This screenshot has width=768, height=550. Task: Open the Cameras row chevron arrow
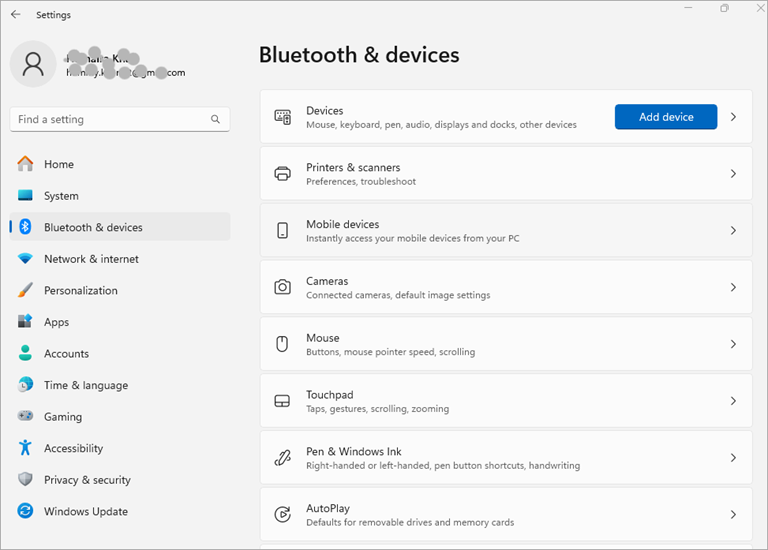tap(733, 287)
